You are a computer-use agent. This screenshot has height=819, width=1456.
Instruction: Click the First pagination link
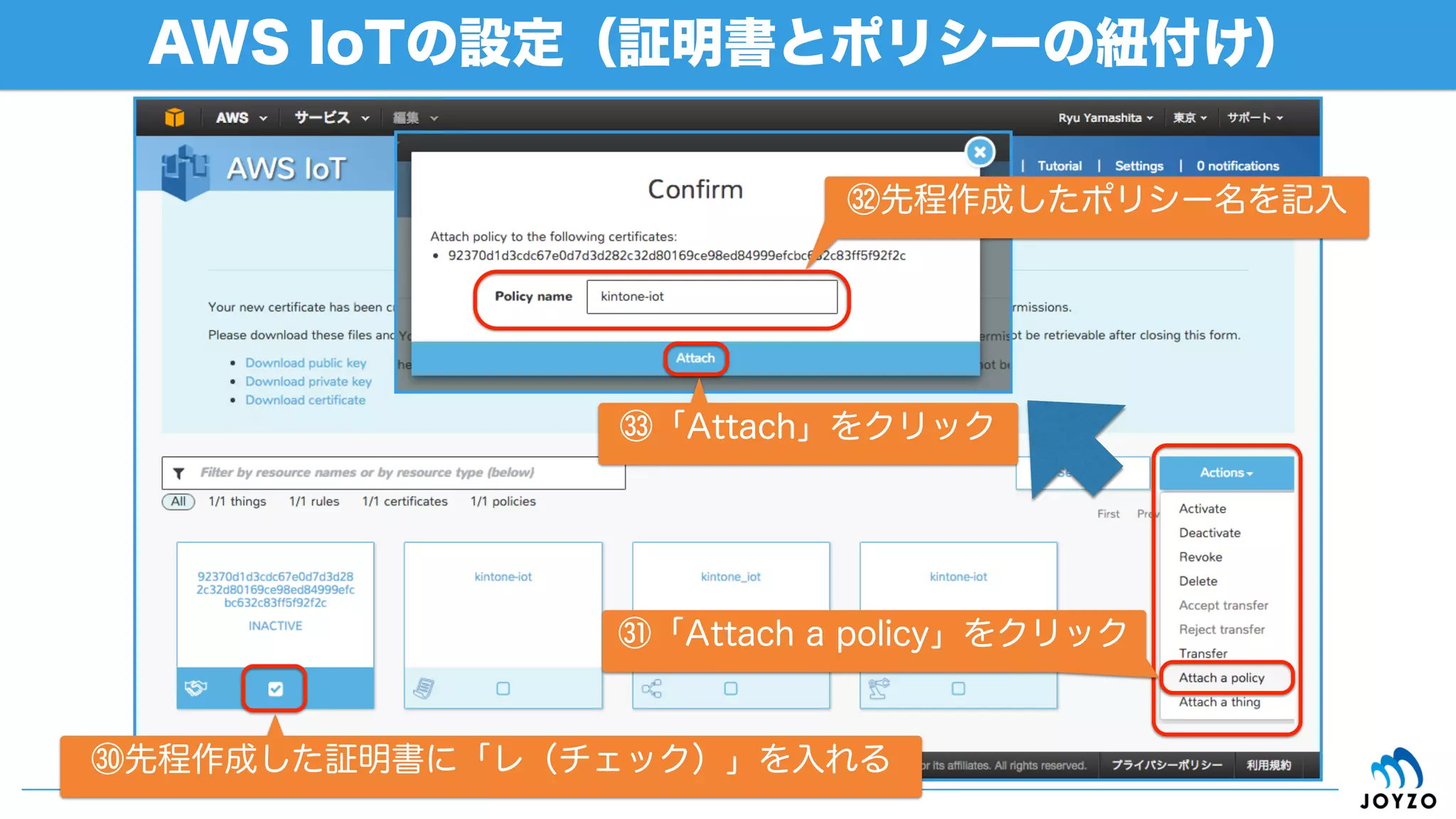1108,513
